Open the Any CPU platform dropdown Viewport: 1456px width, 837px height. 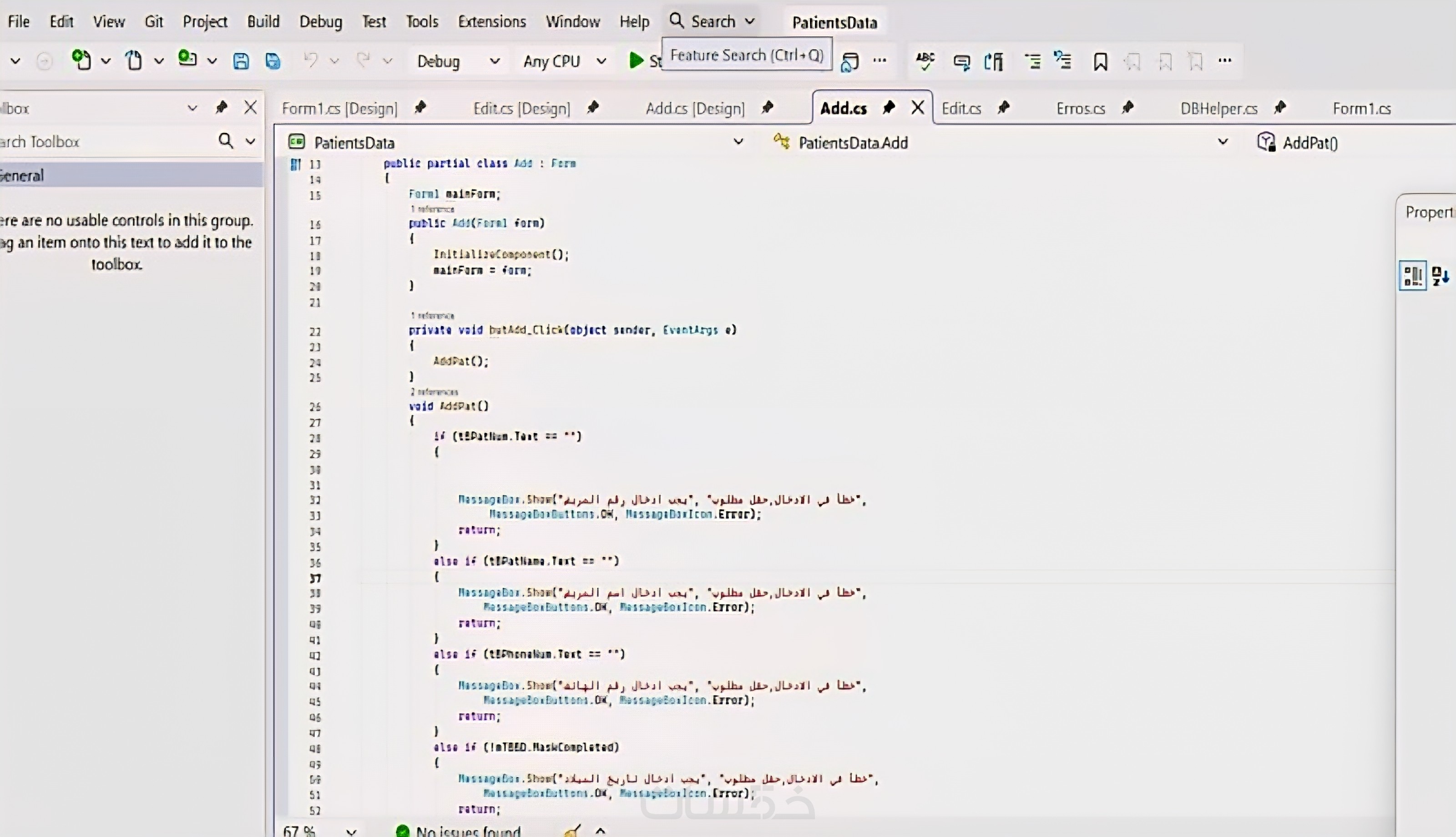point(601,61)
